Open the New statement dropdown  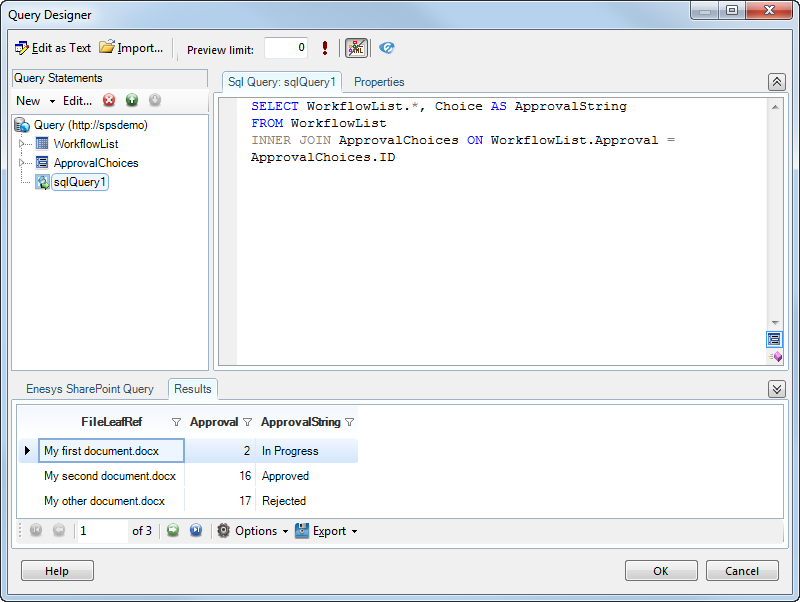tap(35, 100)
